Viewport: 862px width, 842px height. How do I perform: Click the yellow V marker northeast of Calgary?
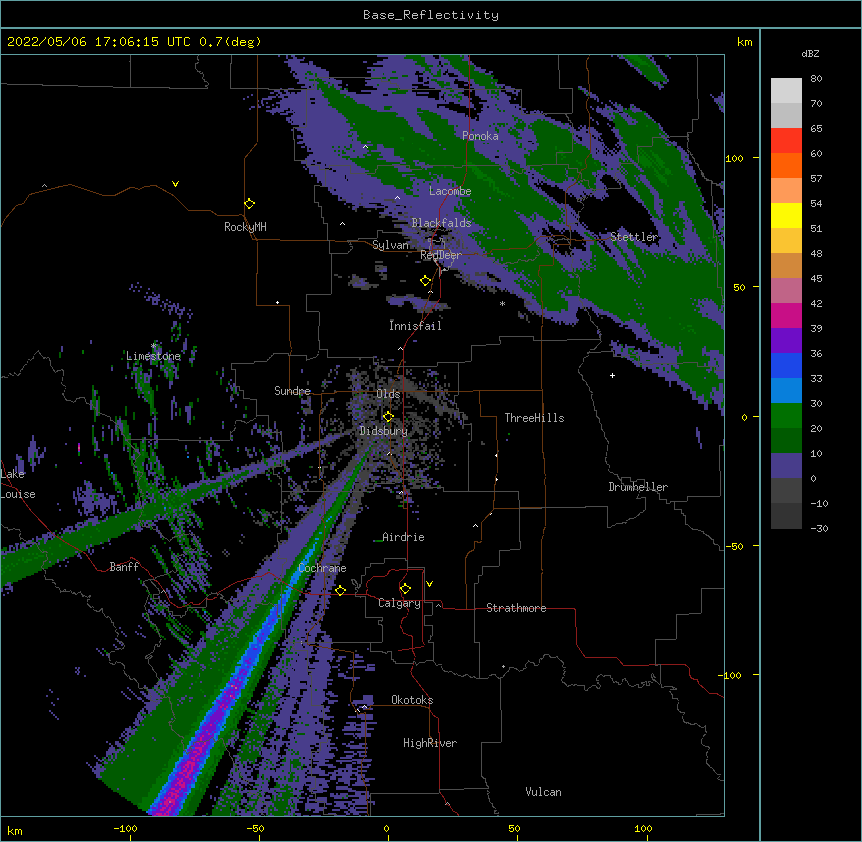click(x=429, y=584)
